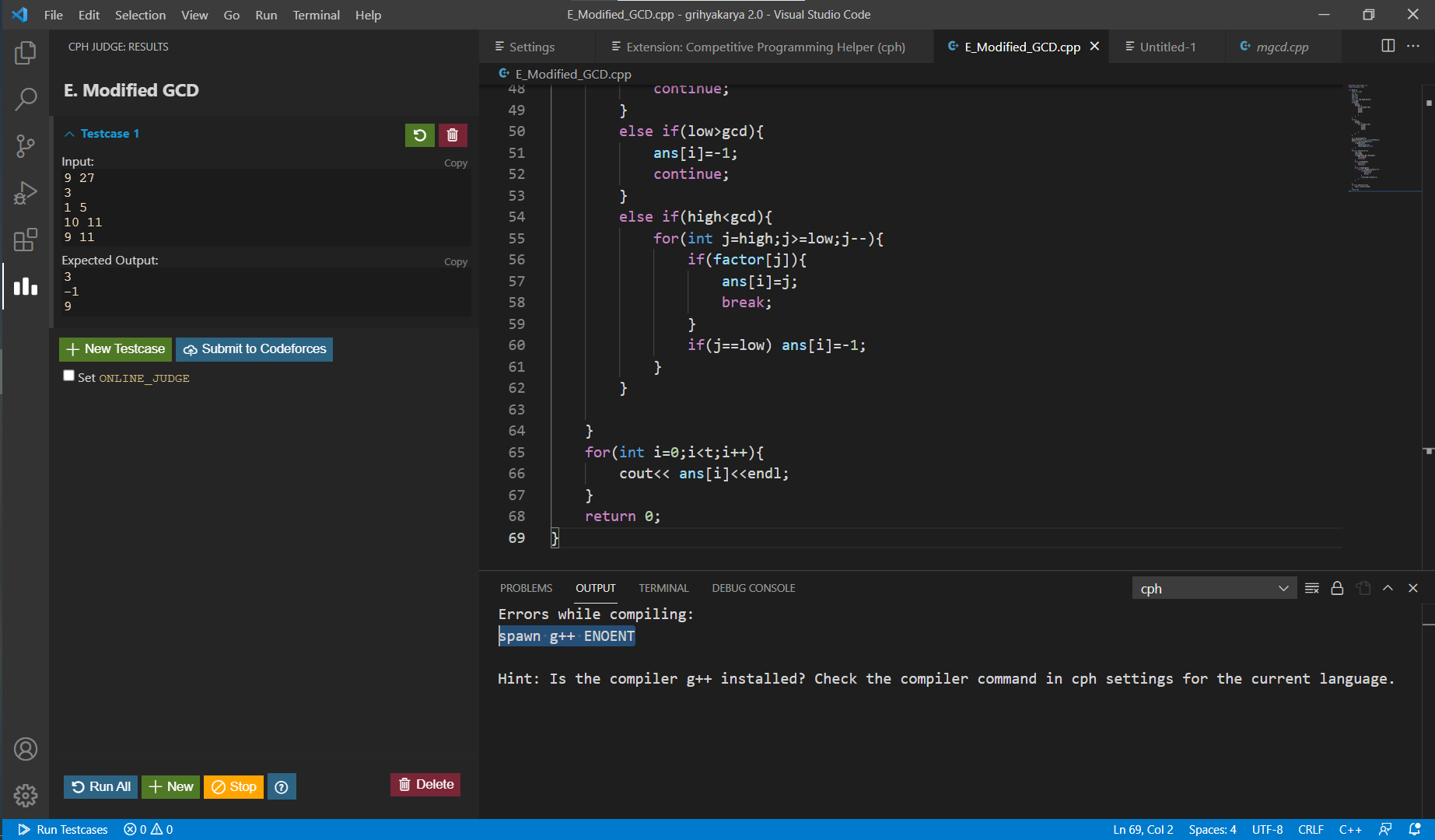The image size is (1435, 840).
Task: Copy the Expected Output text
Action: pos(455,261)
